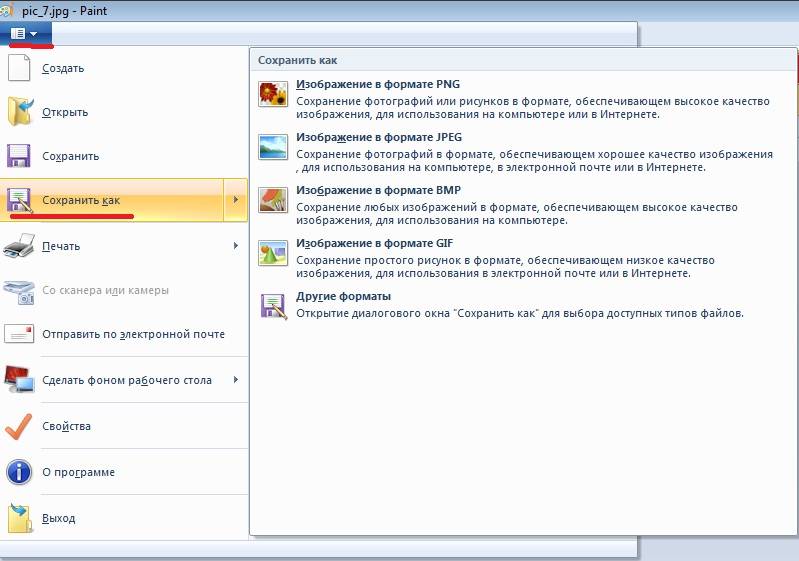Screen dimensions: 799x561
Task: Open Свойства menu entry
Action: tap(124, 426)
